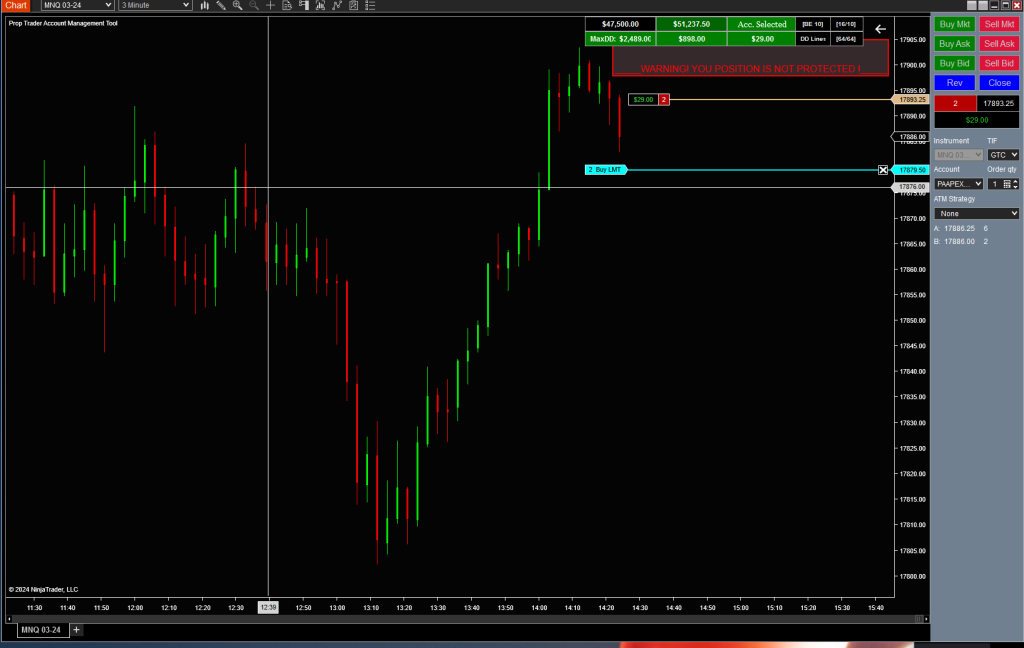Screen dimensions: 1024x648
Task: Select the crosshair cursor tool icon
Action: tap(270, 6)
